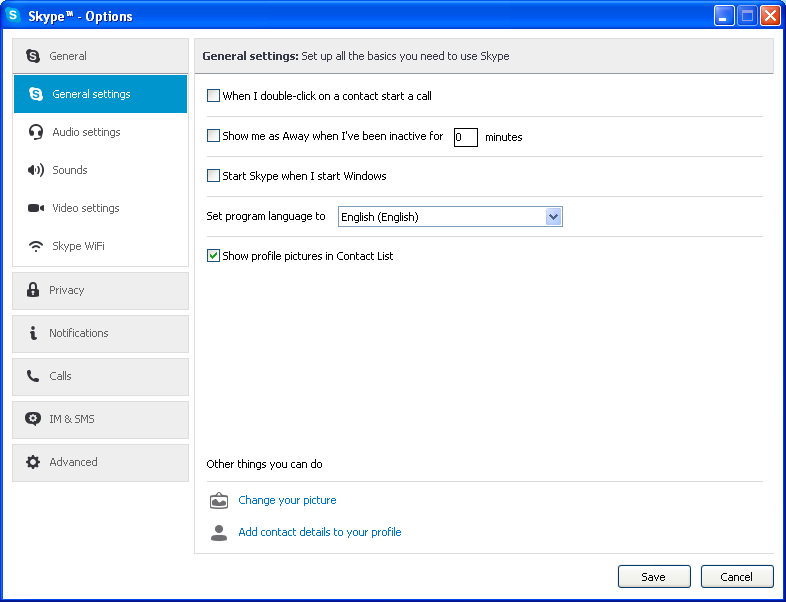Expand the Notifications section
This screenshot has width=786, height=602.
pos(100,333)
